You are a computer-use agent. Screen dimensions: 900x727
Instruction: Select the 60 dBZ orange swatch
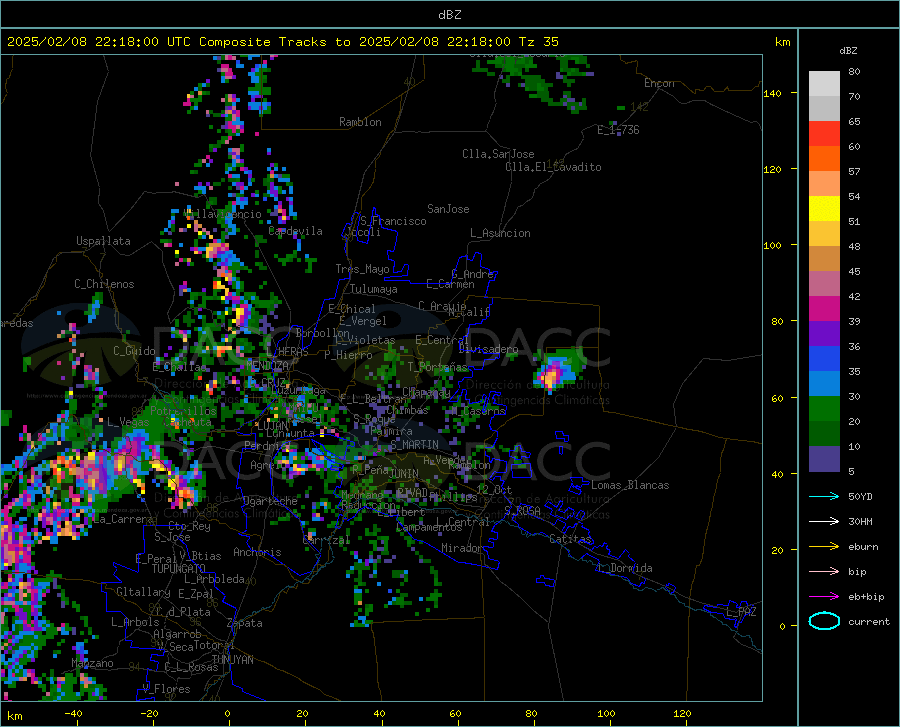click(x=824, y=158)
